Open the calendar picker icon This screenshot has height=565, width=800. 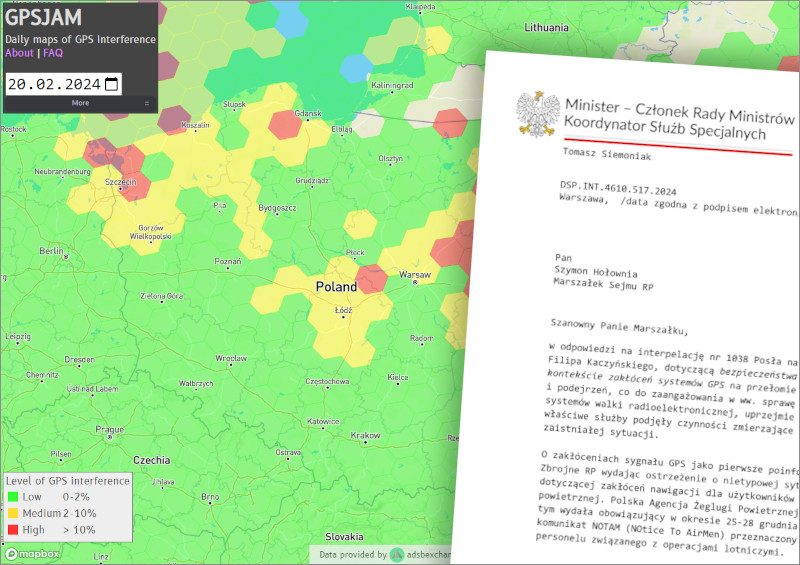click(111, 84)
